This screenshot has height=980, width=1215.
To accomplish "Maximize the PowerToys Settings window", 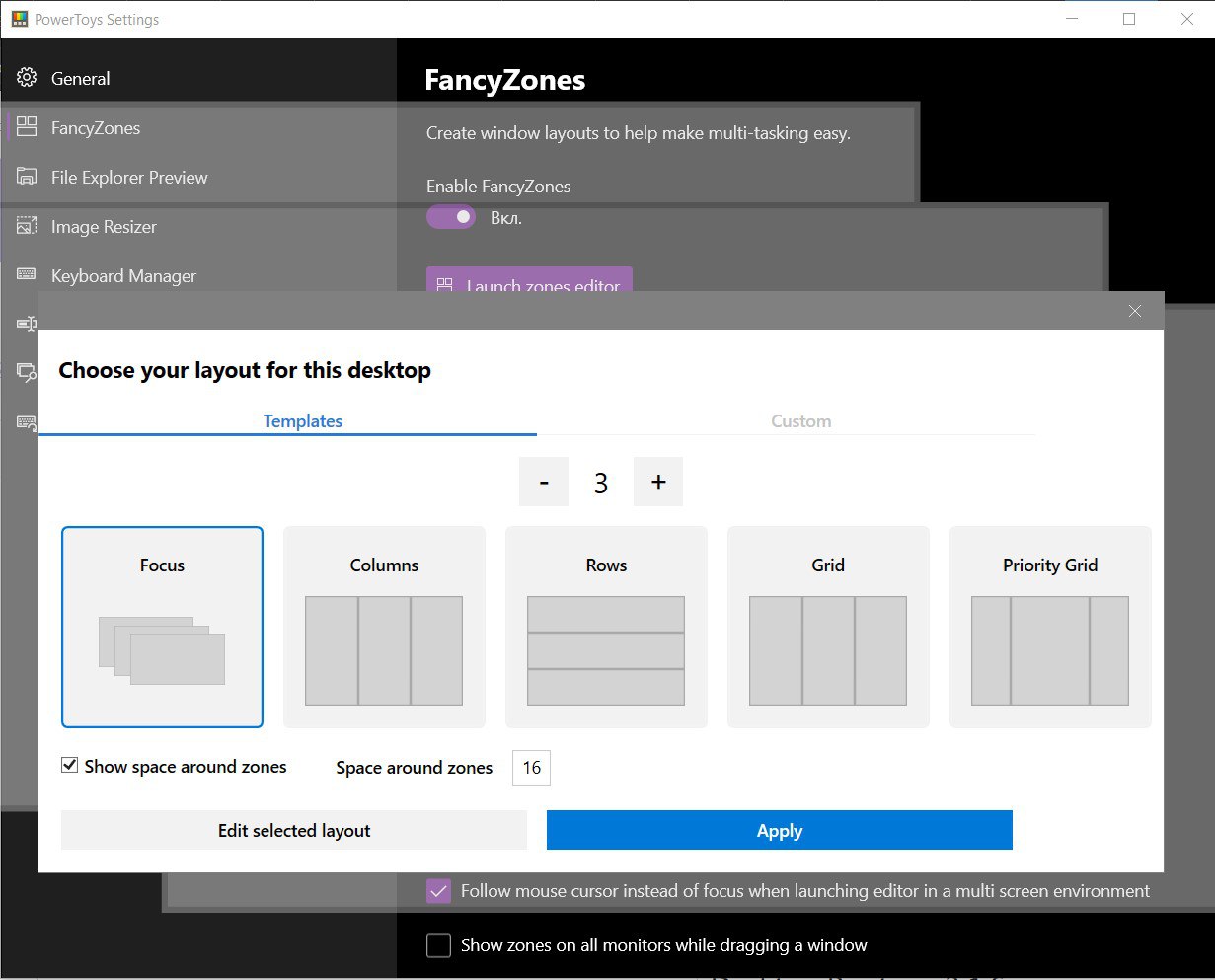I will click(1129, 19).
